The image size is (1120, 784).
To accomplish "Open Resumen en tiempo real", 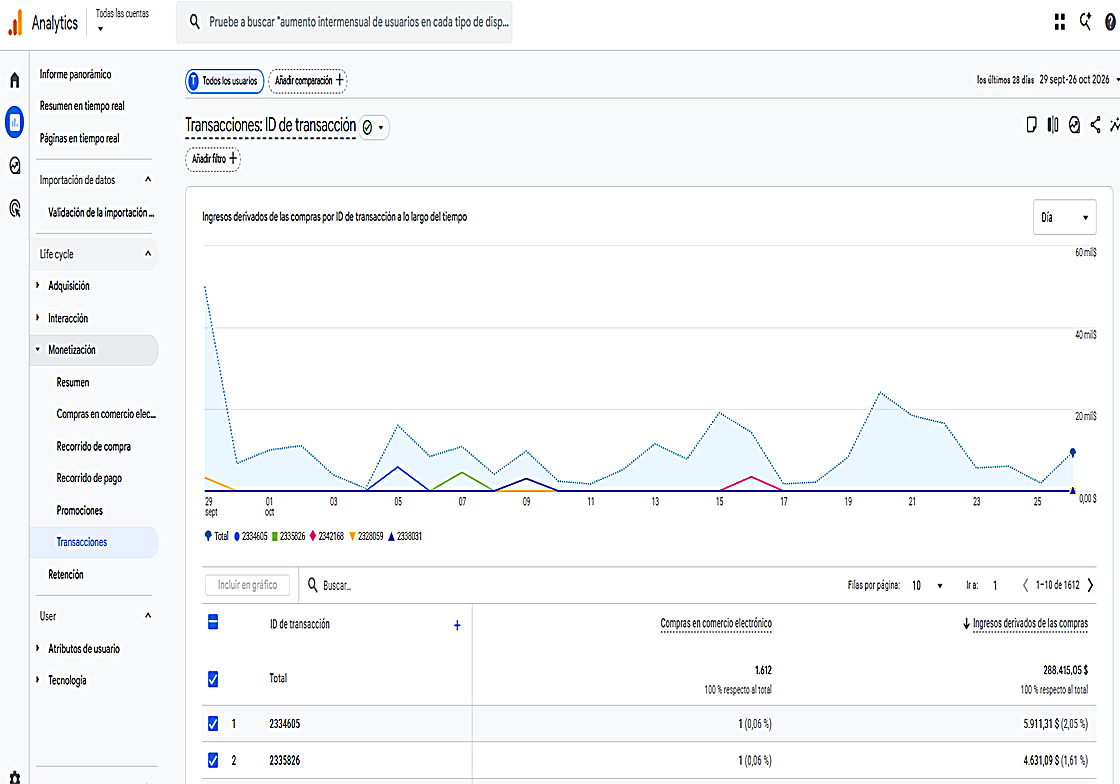I will click(81, 106).
